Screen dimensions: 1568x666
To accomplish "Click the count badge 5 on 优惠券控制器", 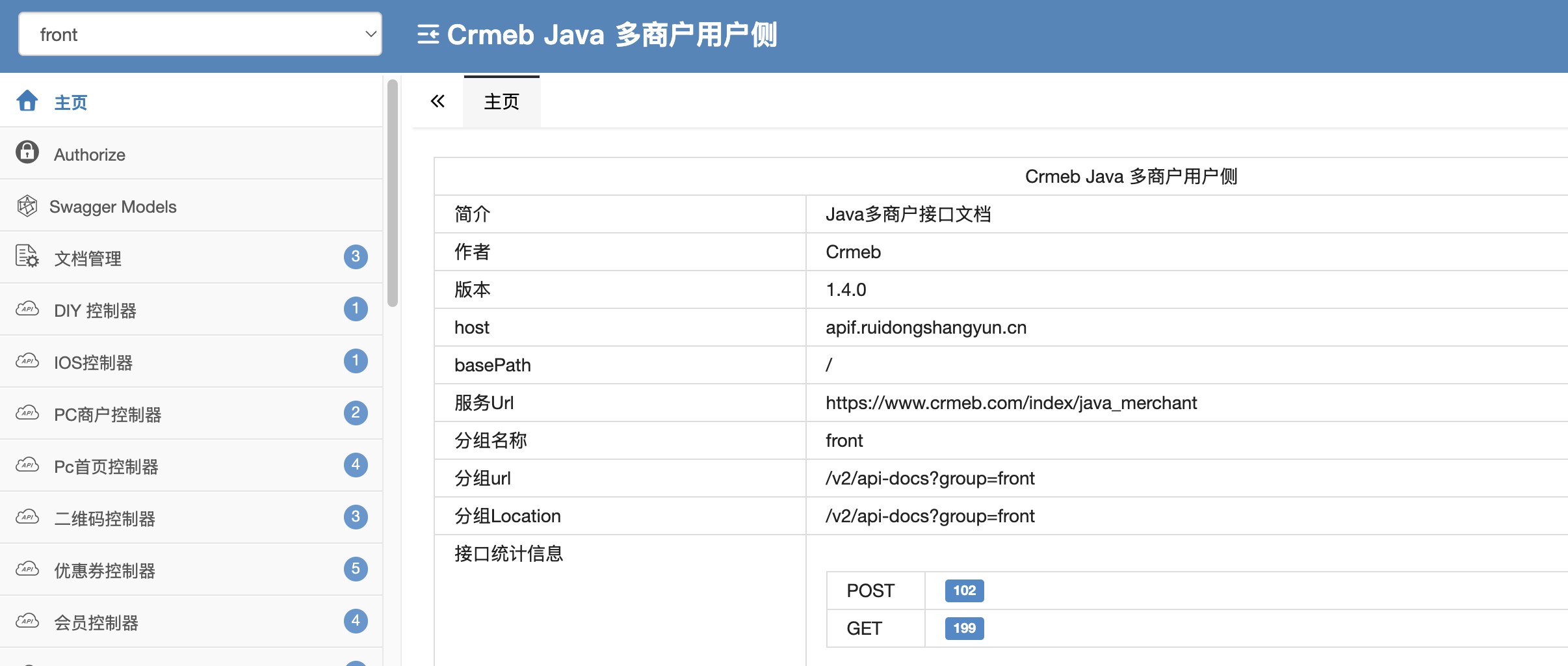I will coord(356,568).
